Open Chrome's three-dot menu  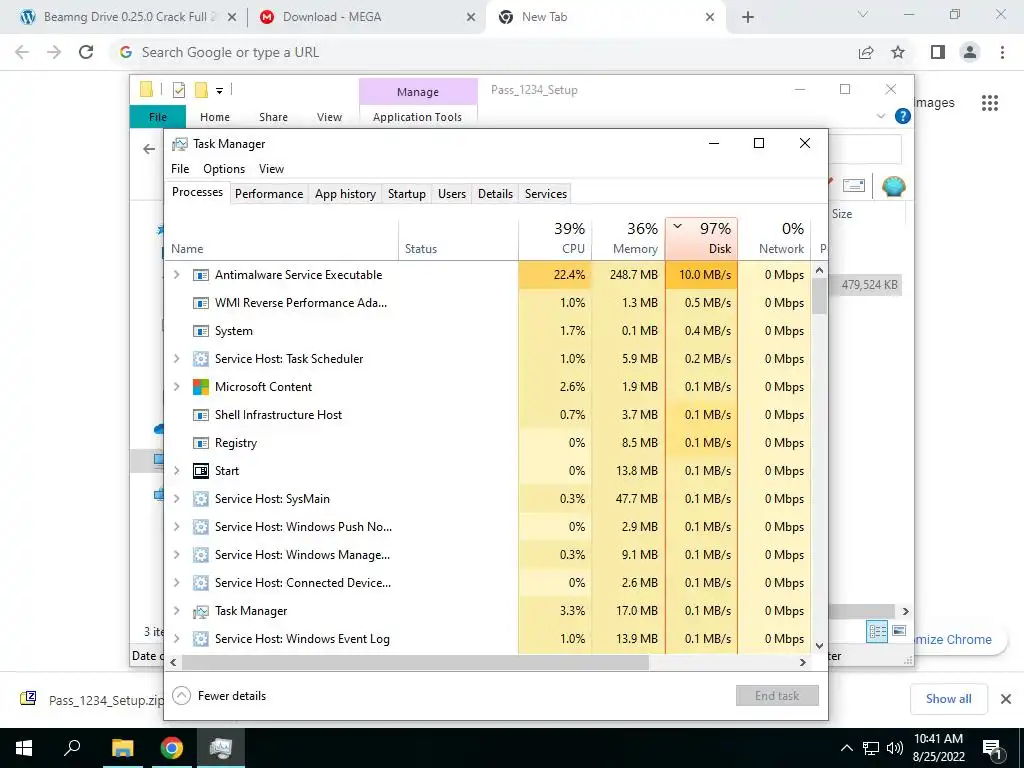(x=1002, y=52)
